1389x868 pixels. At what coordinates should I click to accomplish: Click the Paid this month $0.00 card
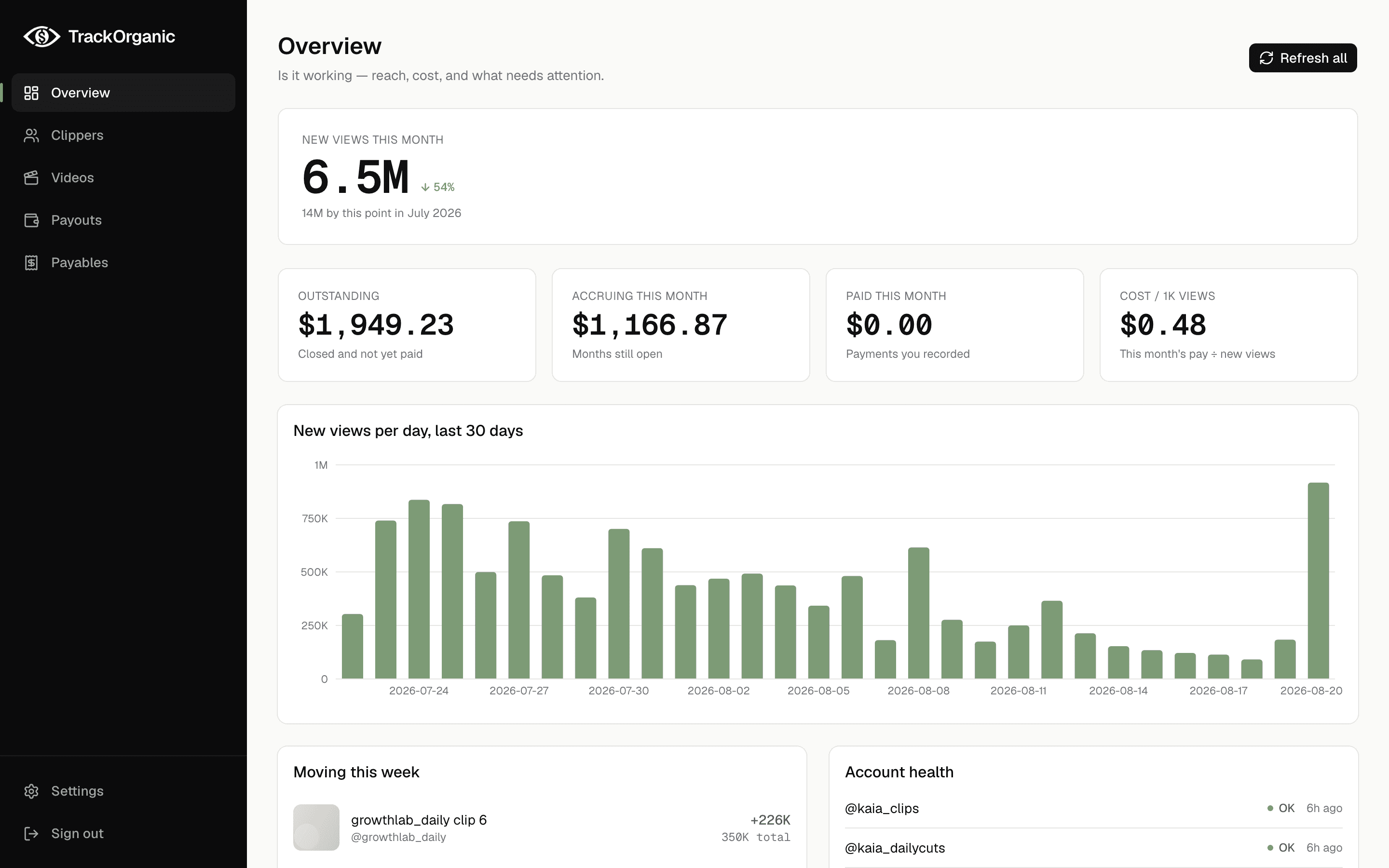point(954,325)
